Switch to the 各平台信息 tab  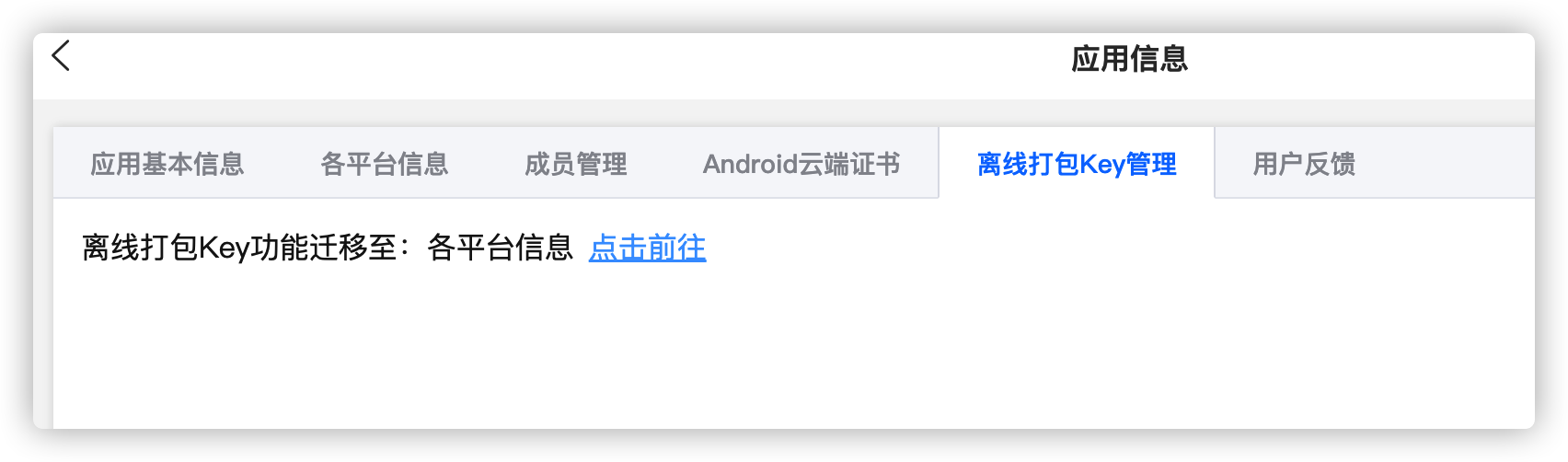(384, 164)
